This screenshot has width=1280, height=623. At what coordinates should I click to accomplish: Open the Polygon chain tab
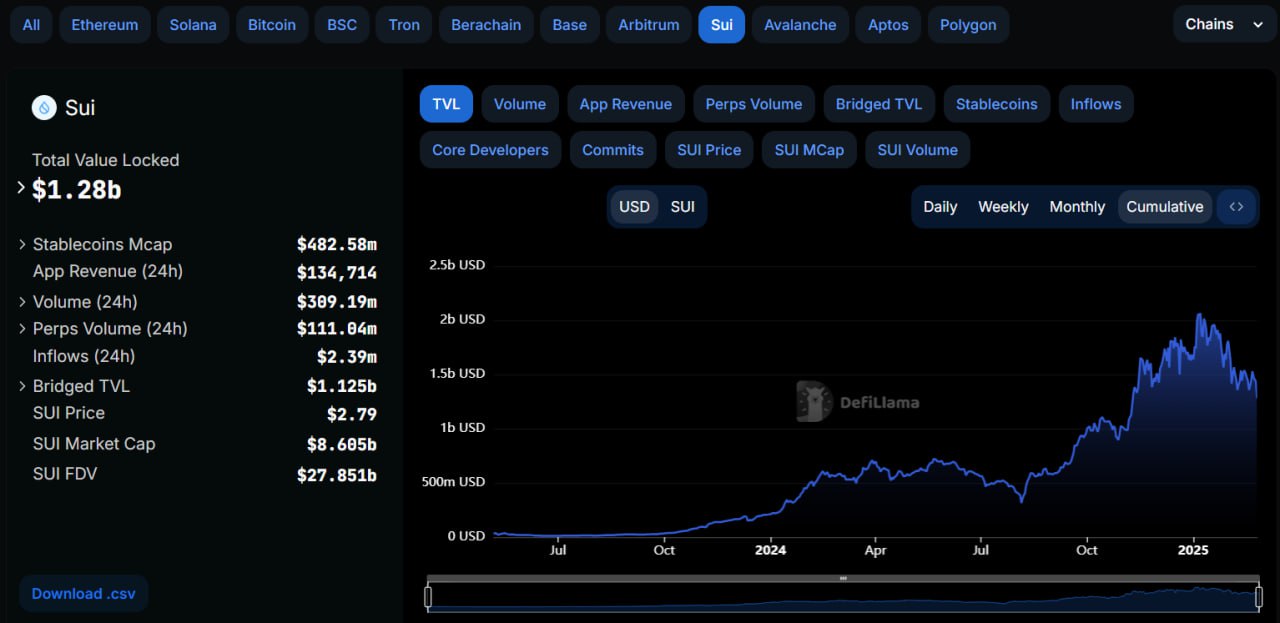point(968,25)
